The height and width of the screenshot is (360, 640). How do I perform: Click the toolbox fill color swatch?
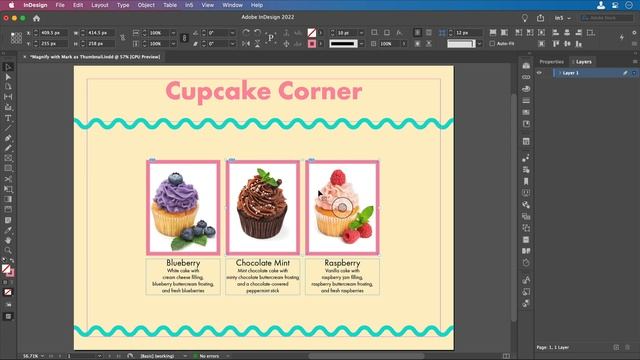[x=6, y=269]
